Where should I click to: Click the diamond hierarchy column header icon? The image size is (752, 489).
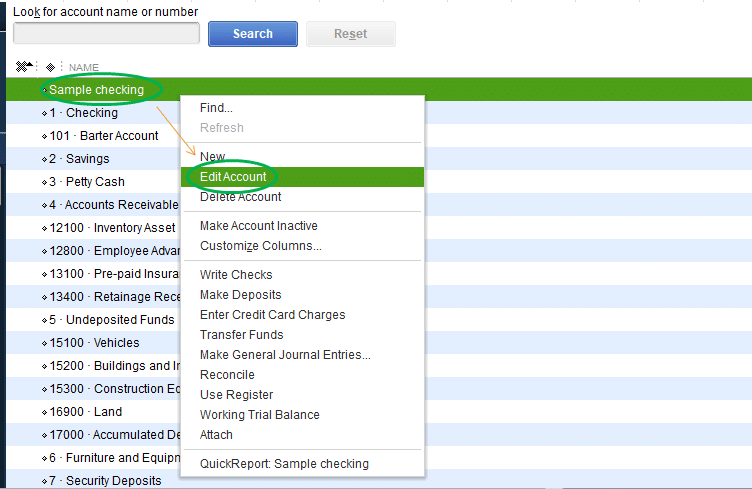pyautogui.click(x=50, y=67)
